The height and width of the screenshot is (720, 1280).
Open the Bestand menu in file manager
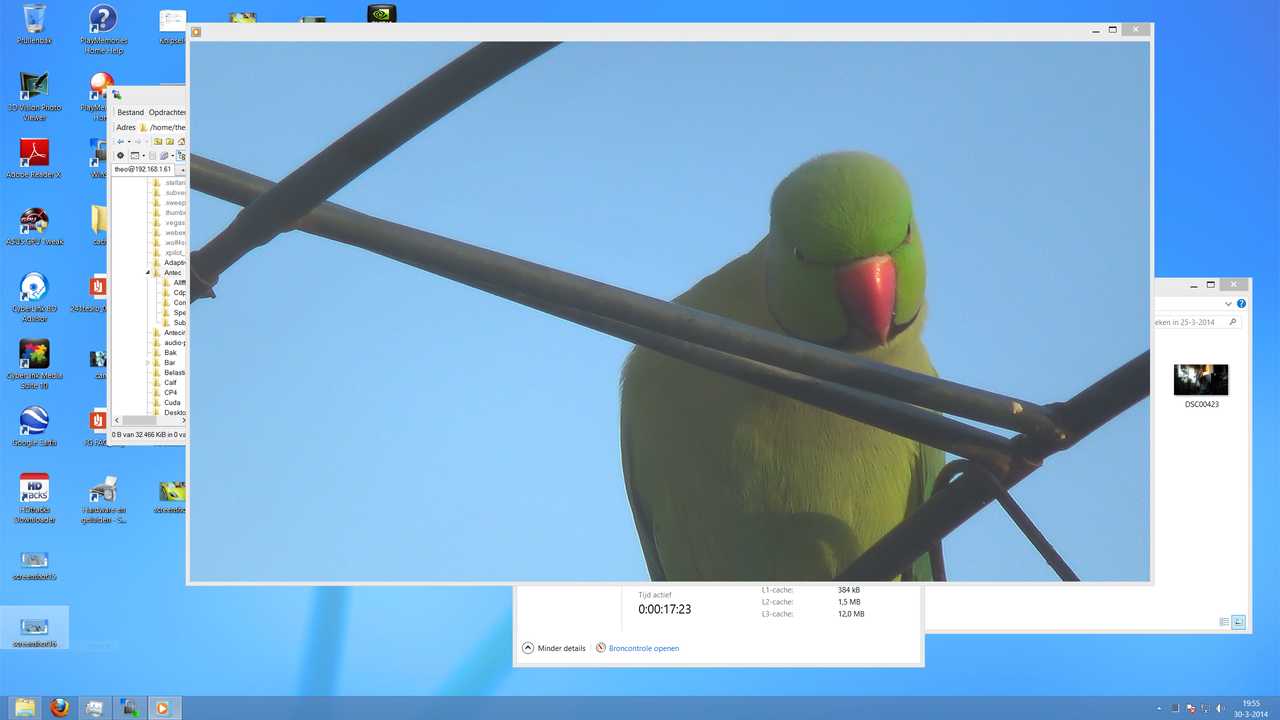point(131,113)
